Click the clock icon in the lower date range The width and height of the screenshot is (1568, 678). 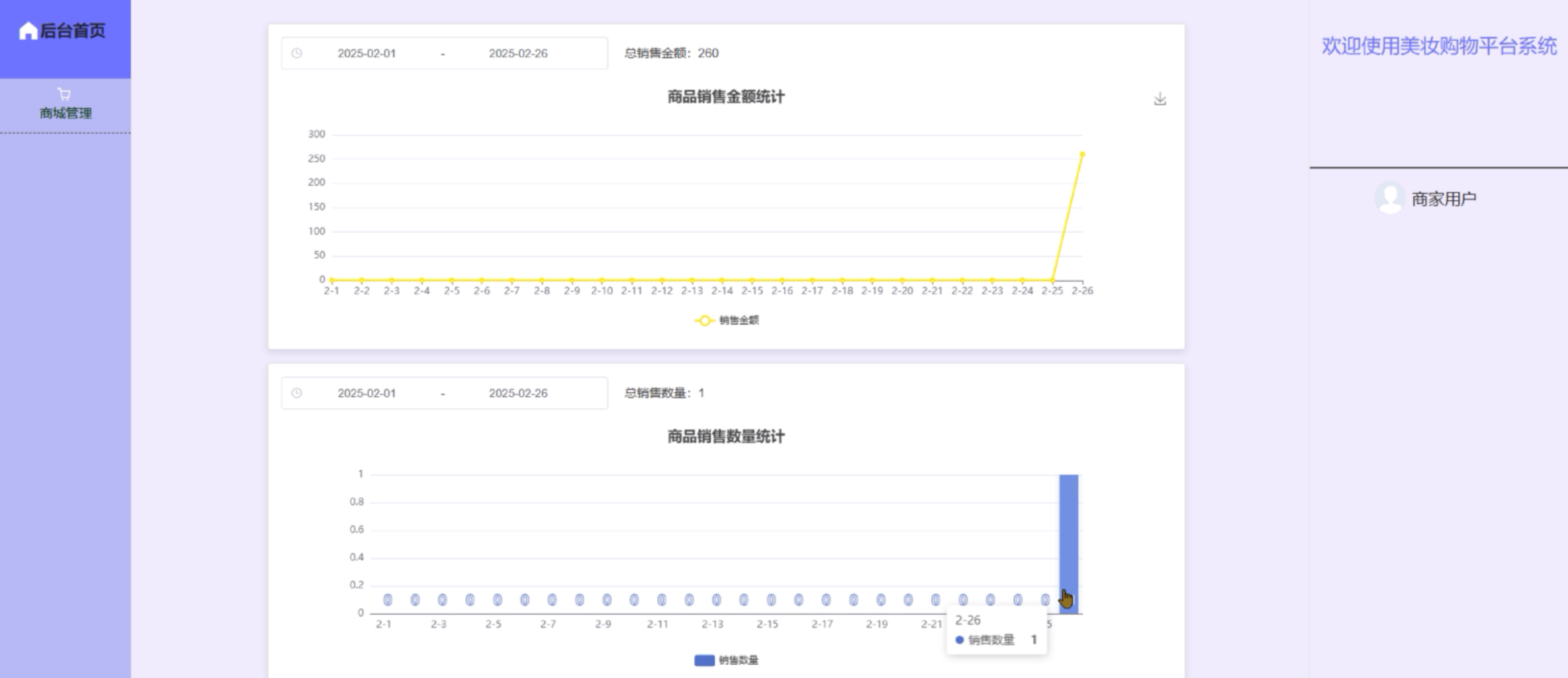tap(297, 393)
